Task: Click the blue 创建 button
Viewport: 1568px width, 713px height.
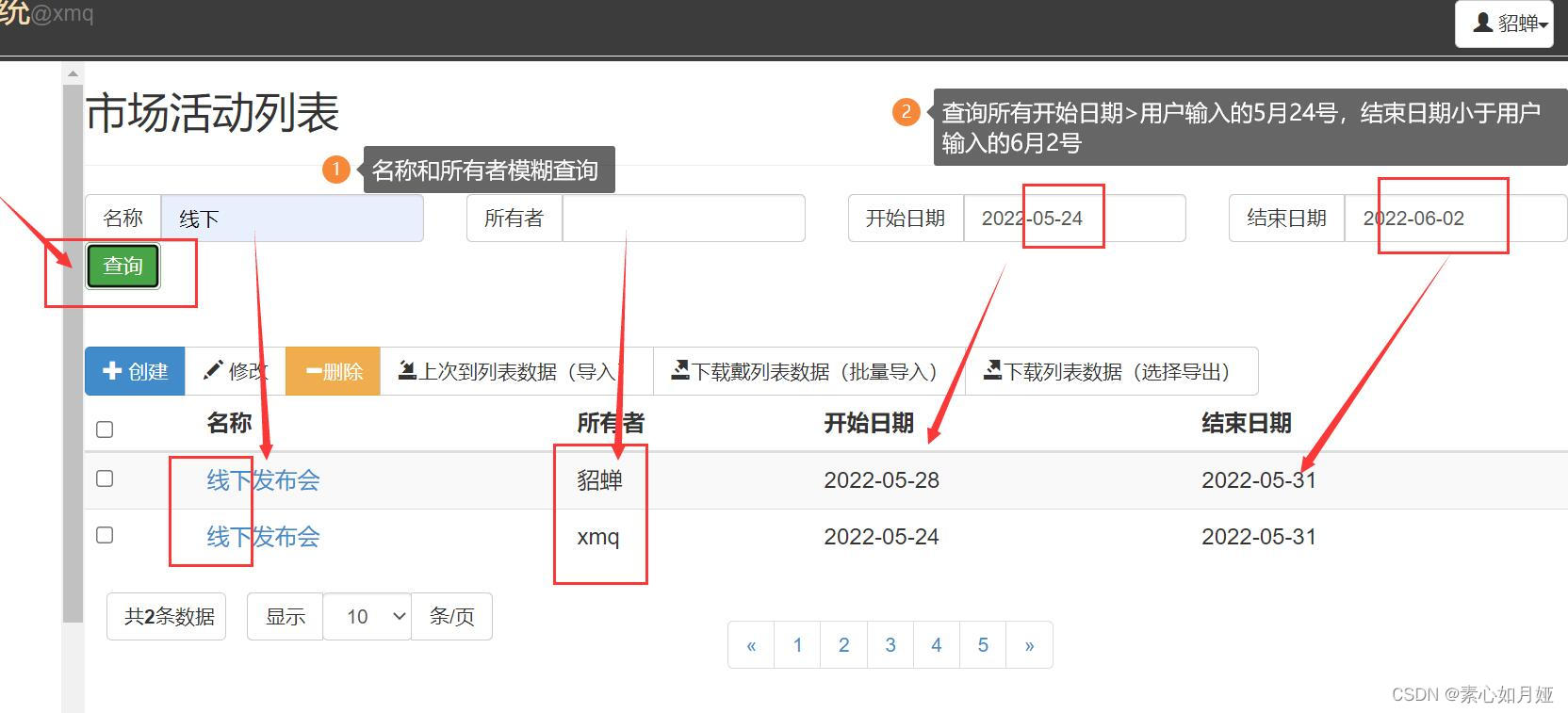Action: coord(135,371)
